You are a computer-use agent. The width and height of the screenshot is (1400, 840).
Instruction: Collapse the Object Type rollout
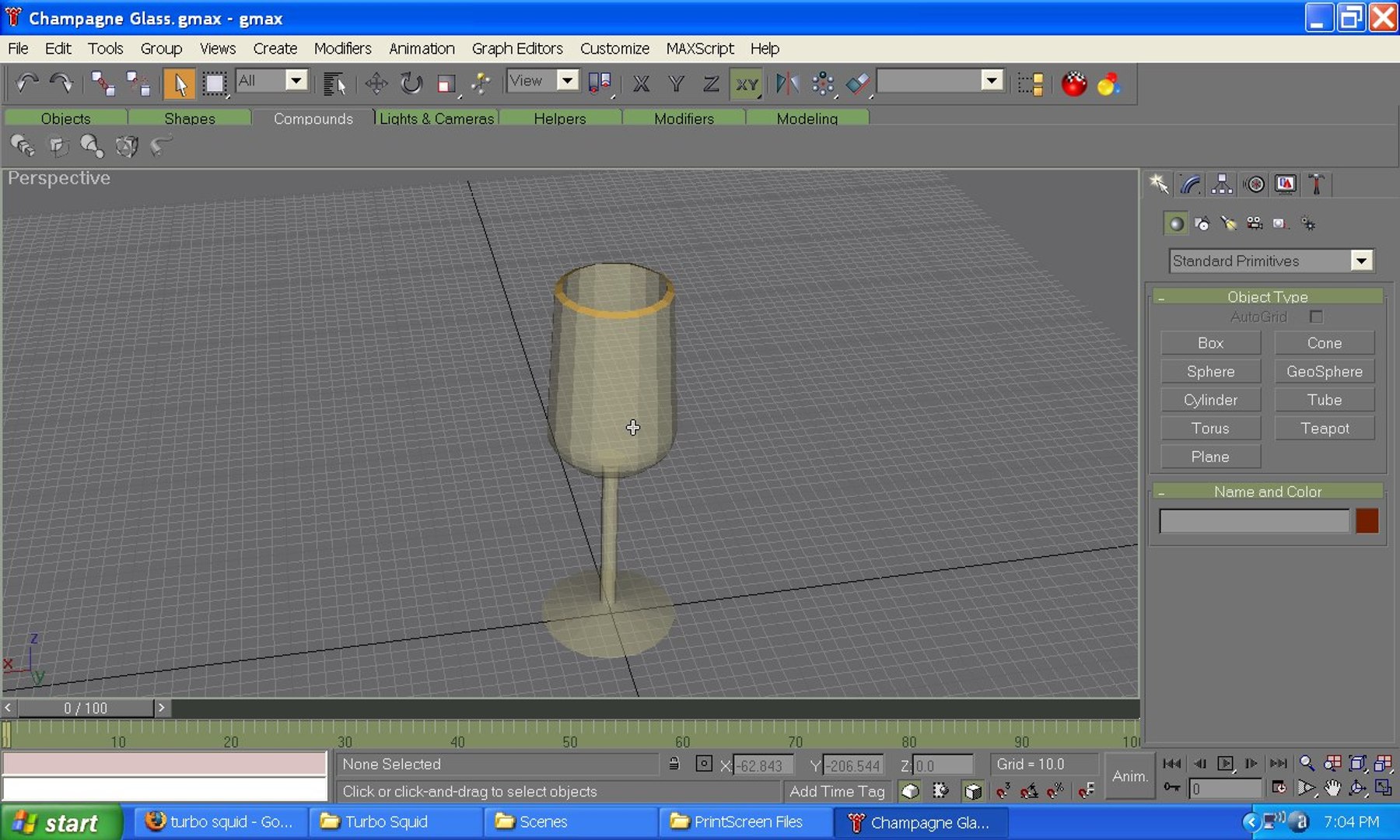1267,296
